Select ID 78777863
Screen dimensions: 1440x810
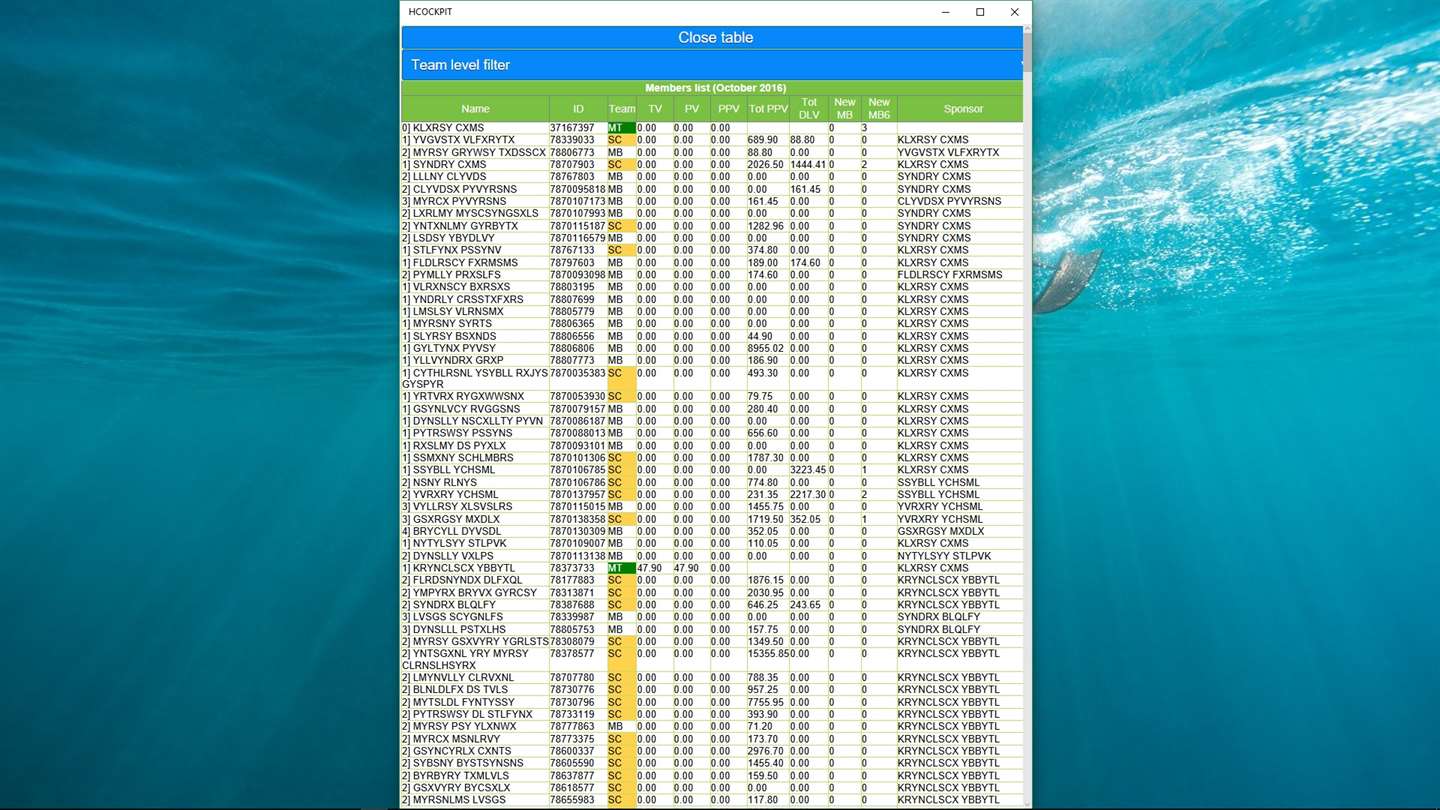click(x=572, y=727)
